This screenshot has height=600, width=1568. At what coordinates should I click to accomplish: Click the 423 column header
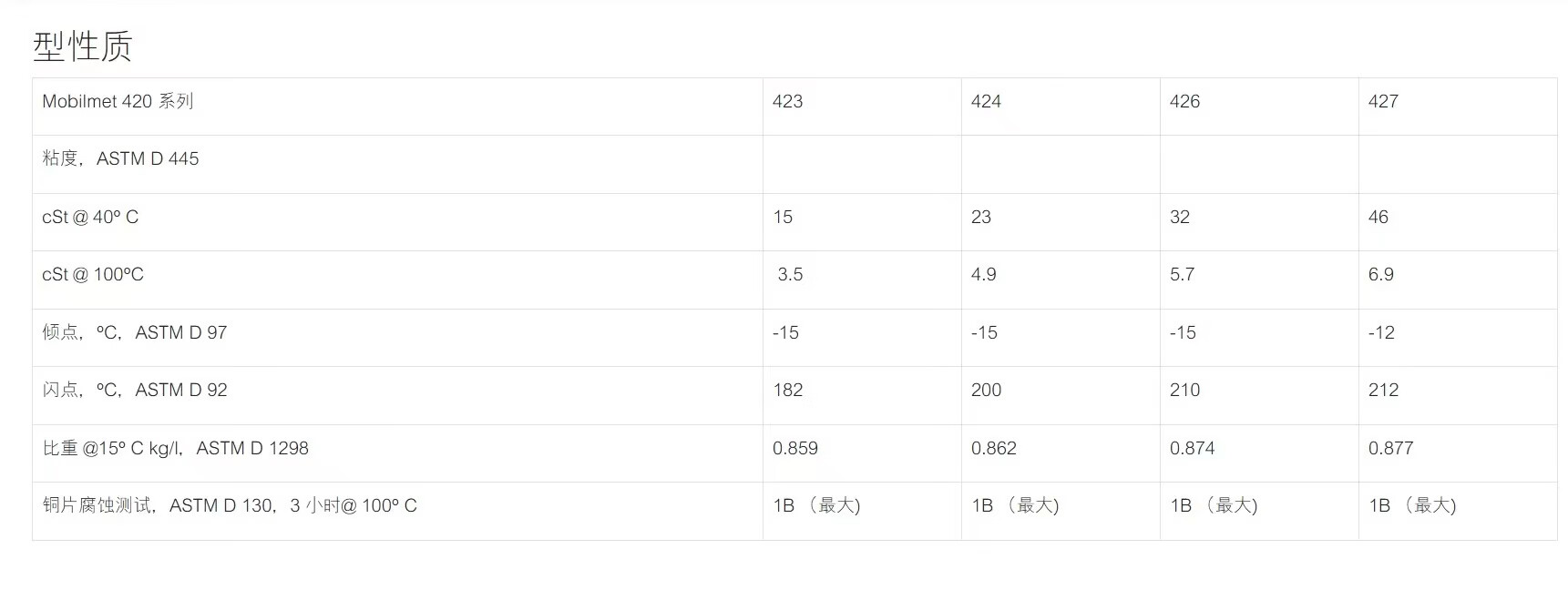point(787,101)
